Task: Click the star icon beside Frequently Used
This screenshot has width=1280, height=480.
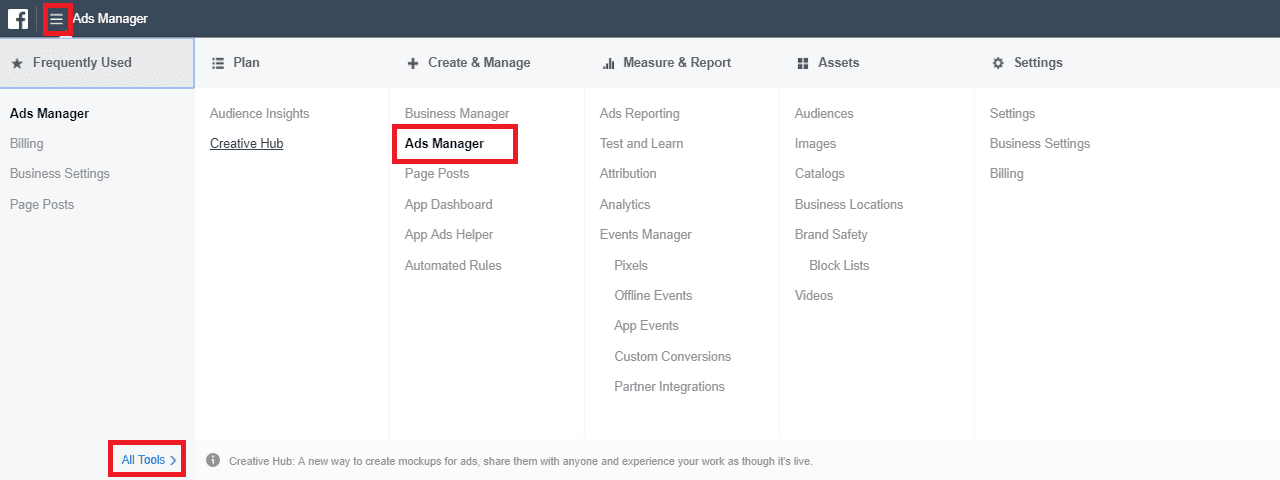Action: tap(17, 63)
